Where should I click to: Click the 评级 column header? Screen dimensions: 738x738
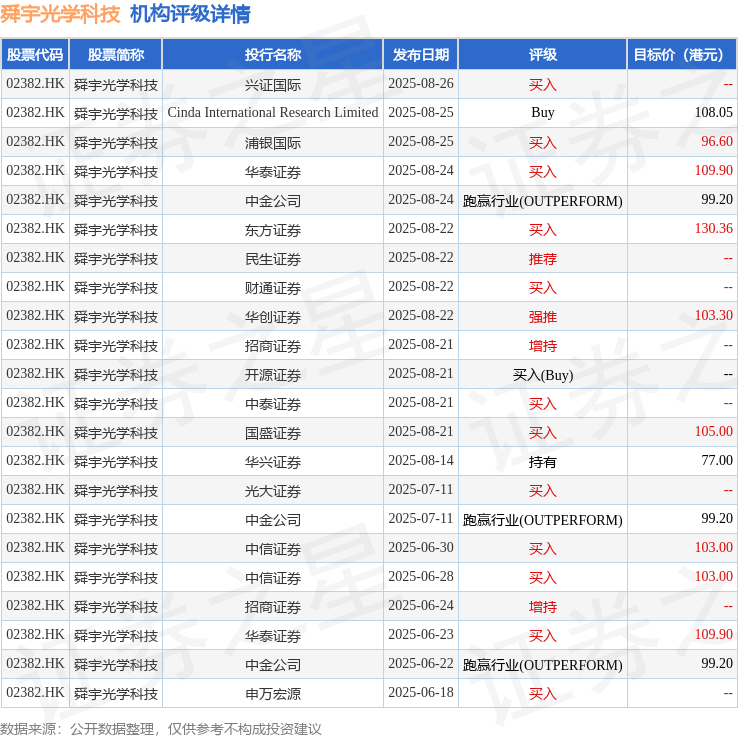click(x=543, y=55)
